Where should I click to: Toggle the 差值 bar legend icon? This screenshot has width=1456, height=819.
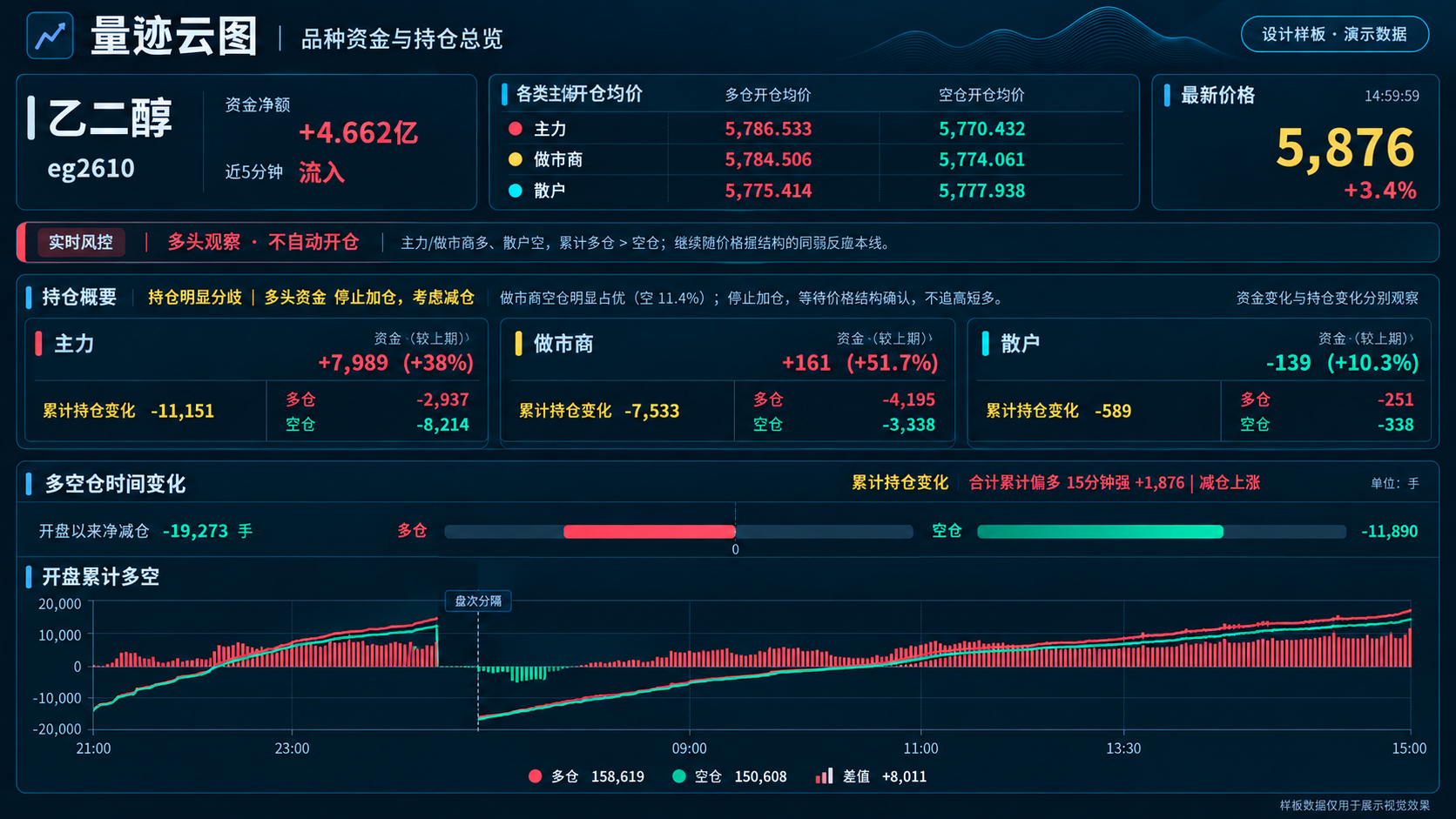click(x=824, y=776)
